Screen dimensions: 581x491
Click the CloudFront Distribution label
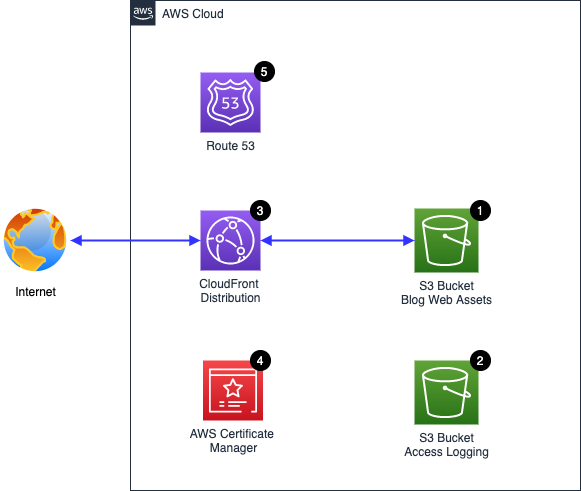pyautogui.click(x=230, y=291)
